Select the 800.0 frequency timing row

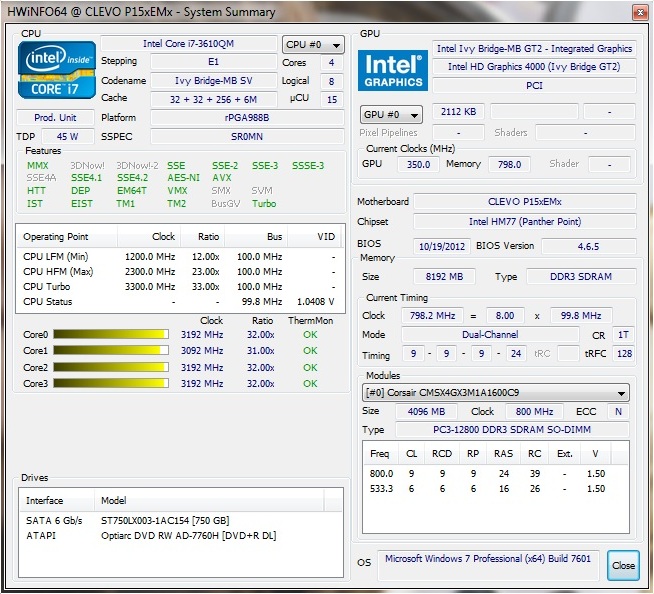(496, 473)
